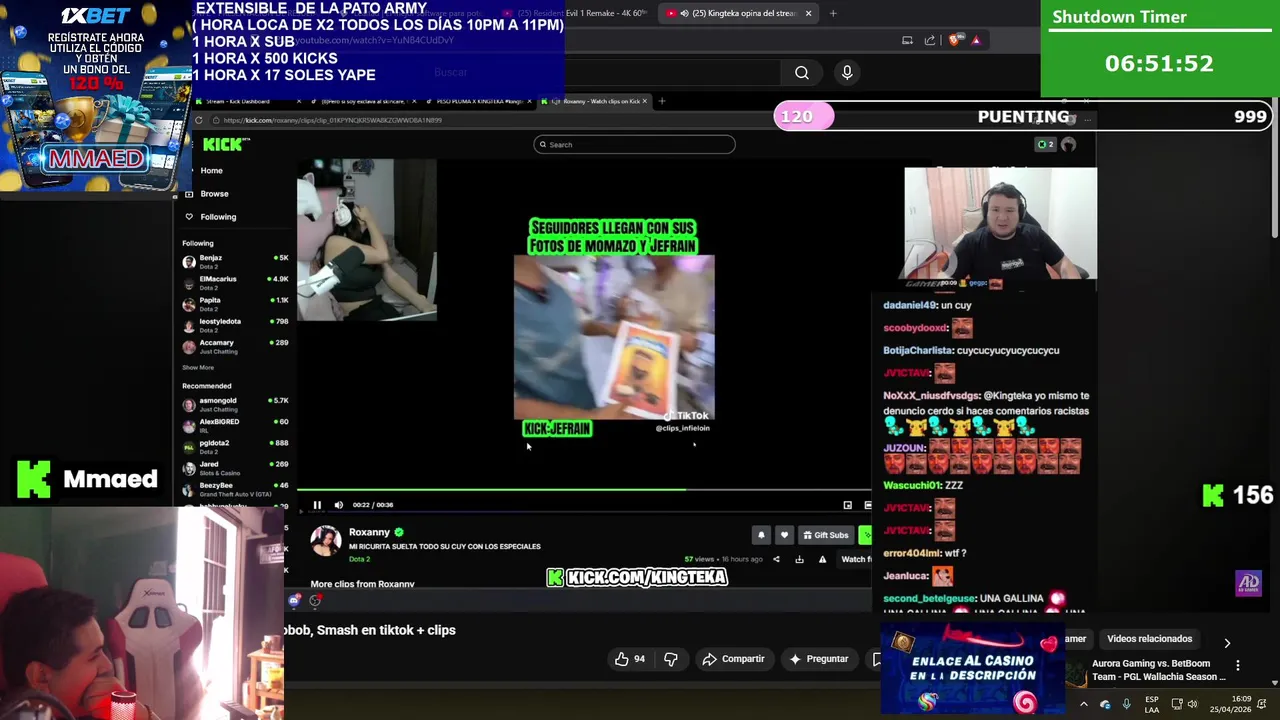Show hidden tray icons chevron
This screenshot has height=720, width=1280.
tap(1083, 704)
